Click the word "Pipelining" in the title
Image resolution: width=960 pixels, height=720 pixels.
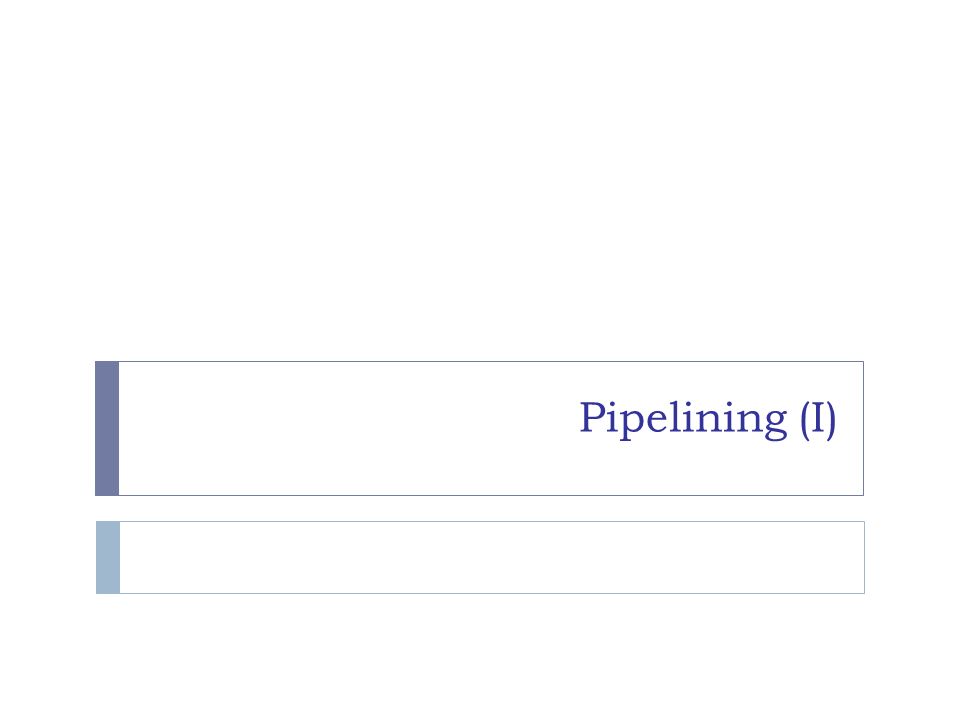point(683,420)
